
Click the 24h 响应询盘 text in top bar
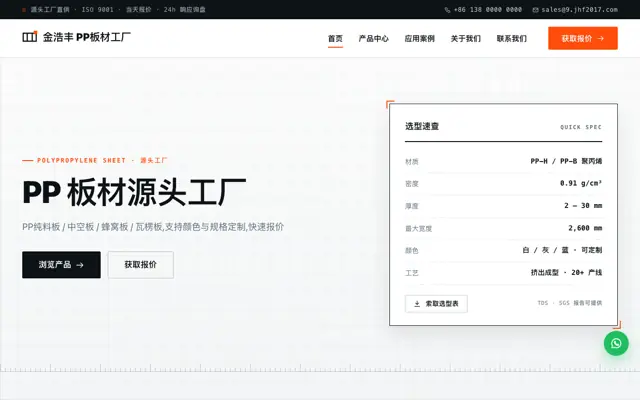[184, 10]
